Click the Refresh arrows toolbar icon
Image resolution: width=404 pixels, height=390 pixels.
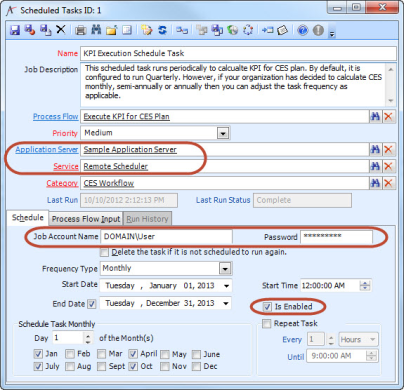[162, 30]
